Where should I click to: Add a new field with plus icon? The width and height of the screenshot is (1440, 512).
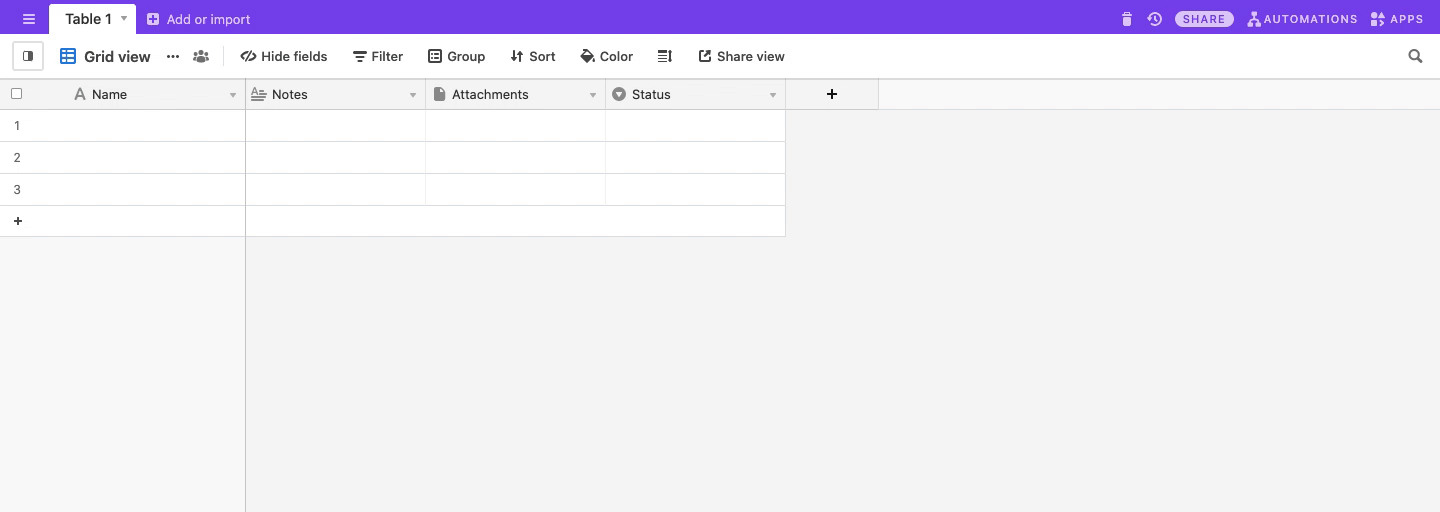832,94
